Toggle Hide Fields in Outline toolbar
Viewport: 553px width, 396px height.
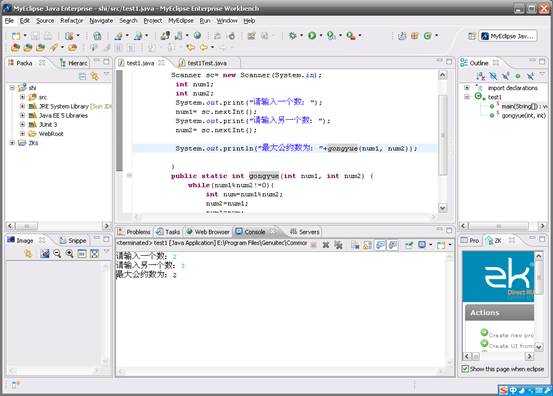(x=493, y=75)
